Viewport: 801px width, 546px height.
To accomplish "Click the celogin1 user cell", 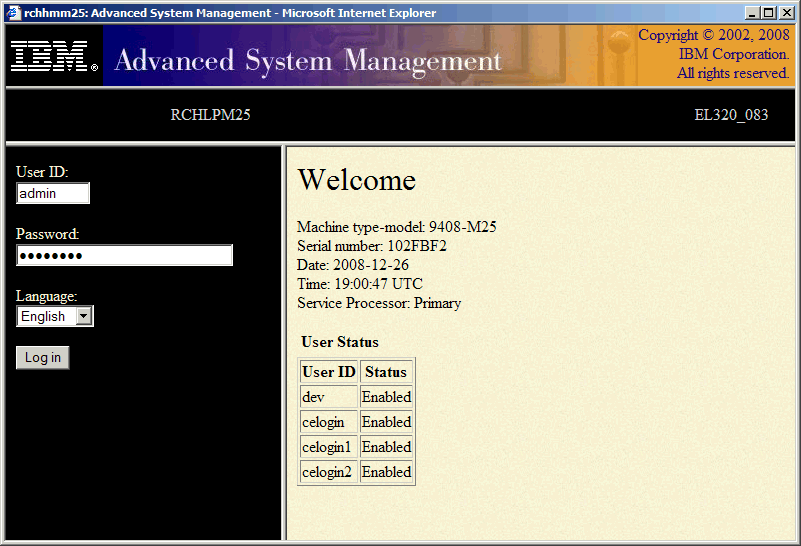I will 329,447.
